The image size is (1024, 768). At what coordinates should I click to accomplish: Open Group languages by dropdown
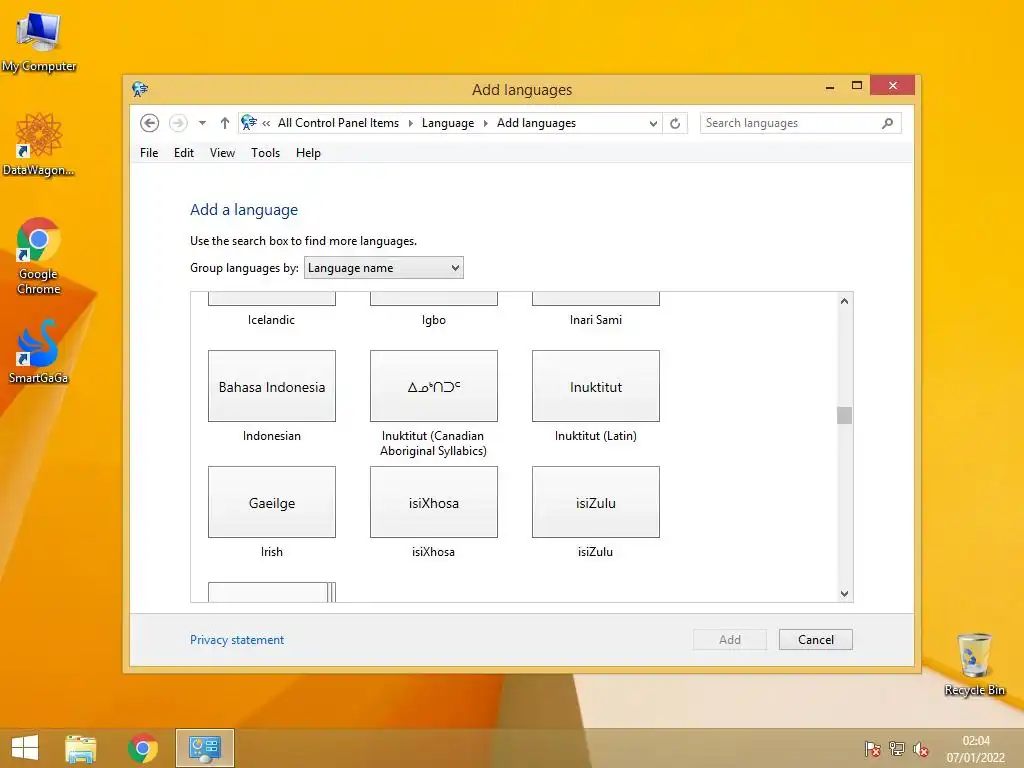(384, 268)
